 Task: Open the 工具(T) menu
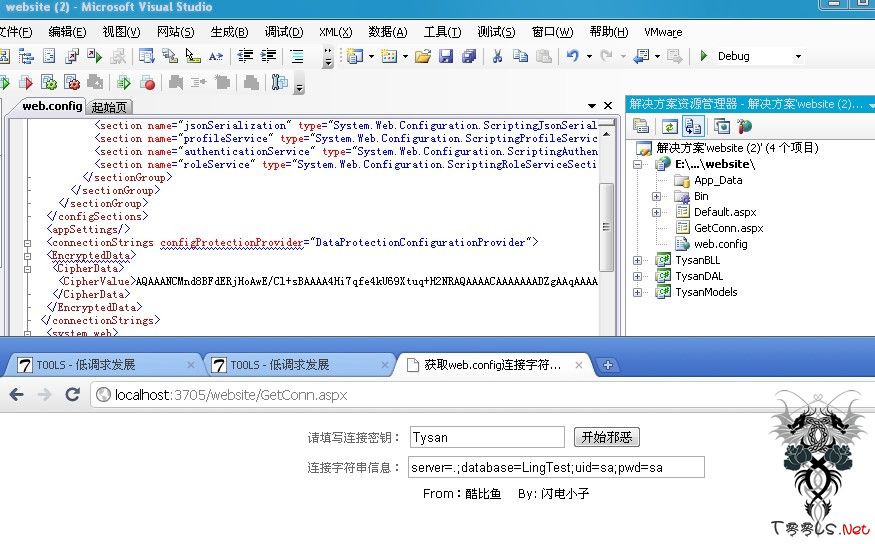pyautogui.click(x=443, y=32)
